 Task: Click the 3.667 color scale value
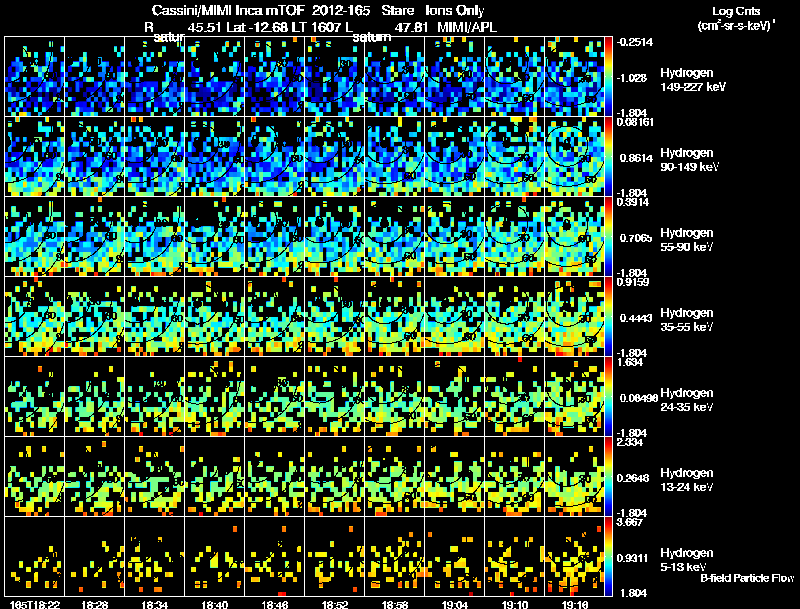point(630,522)
